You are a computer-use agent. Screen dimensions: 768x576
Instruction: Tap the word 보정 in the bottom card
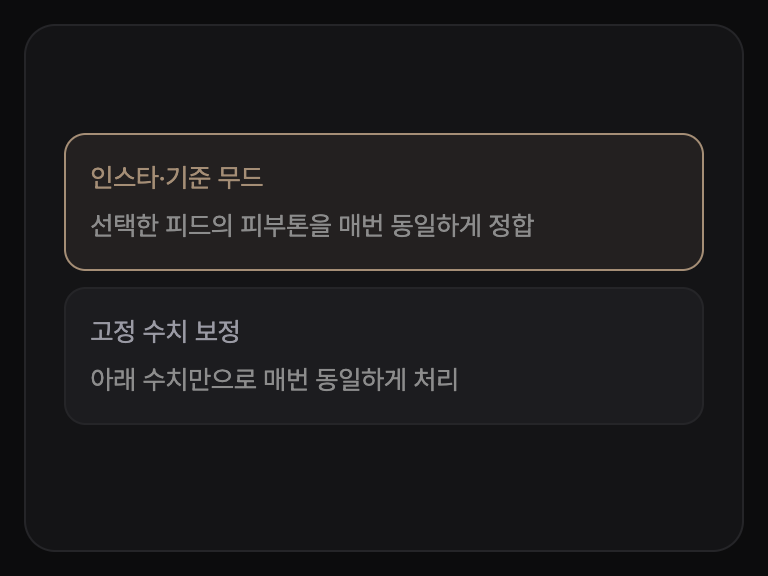pos(217,331)
